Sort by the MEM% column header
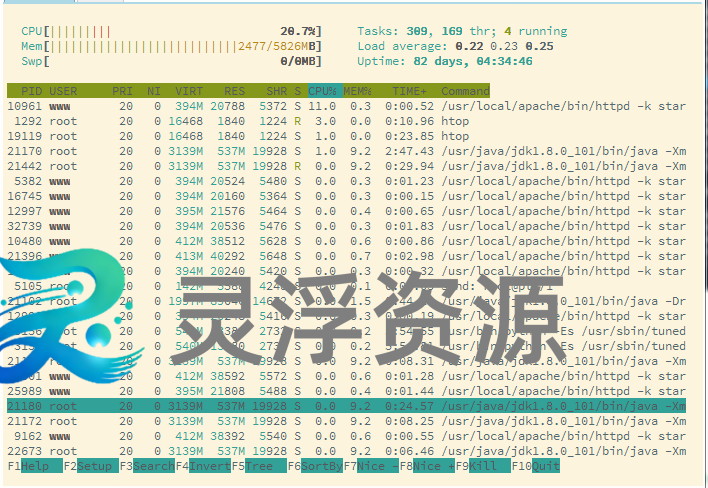The width and height of the screenshot is (708, 488). 357,91
